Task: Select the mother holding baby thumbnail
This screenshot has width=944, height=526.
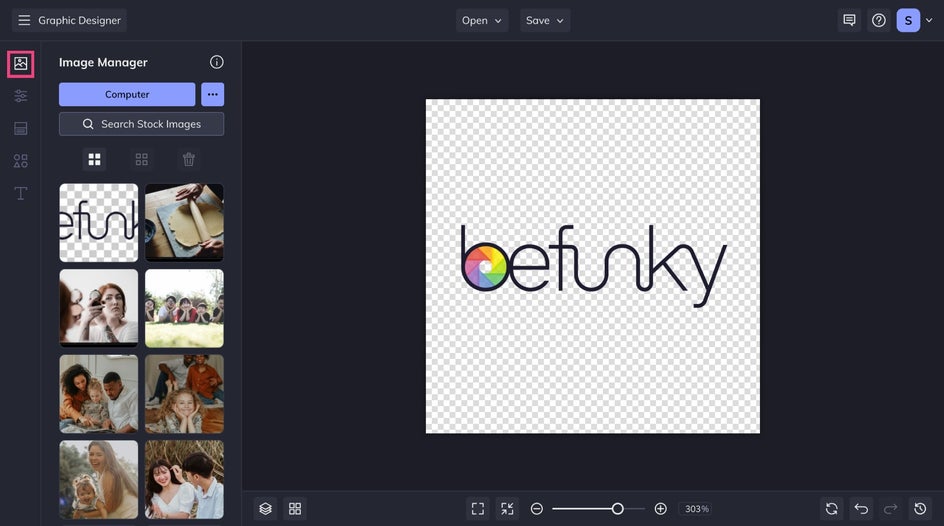Action: [99, 479]
